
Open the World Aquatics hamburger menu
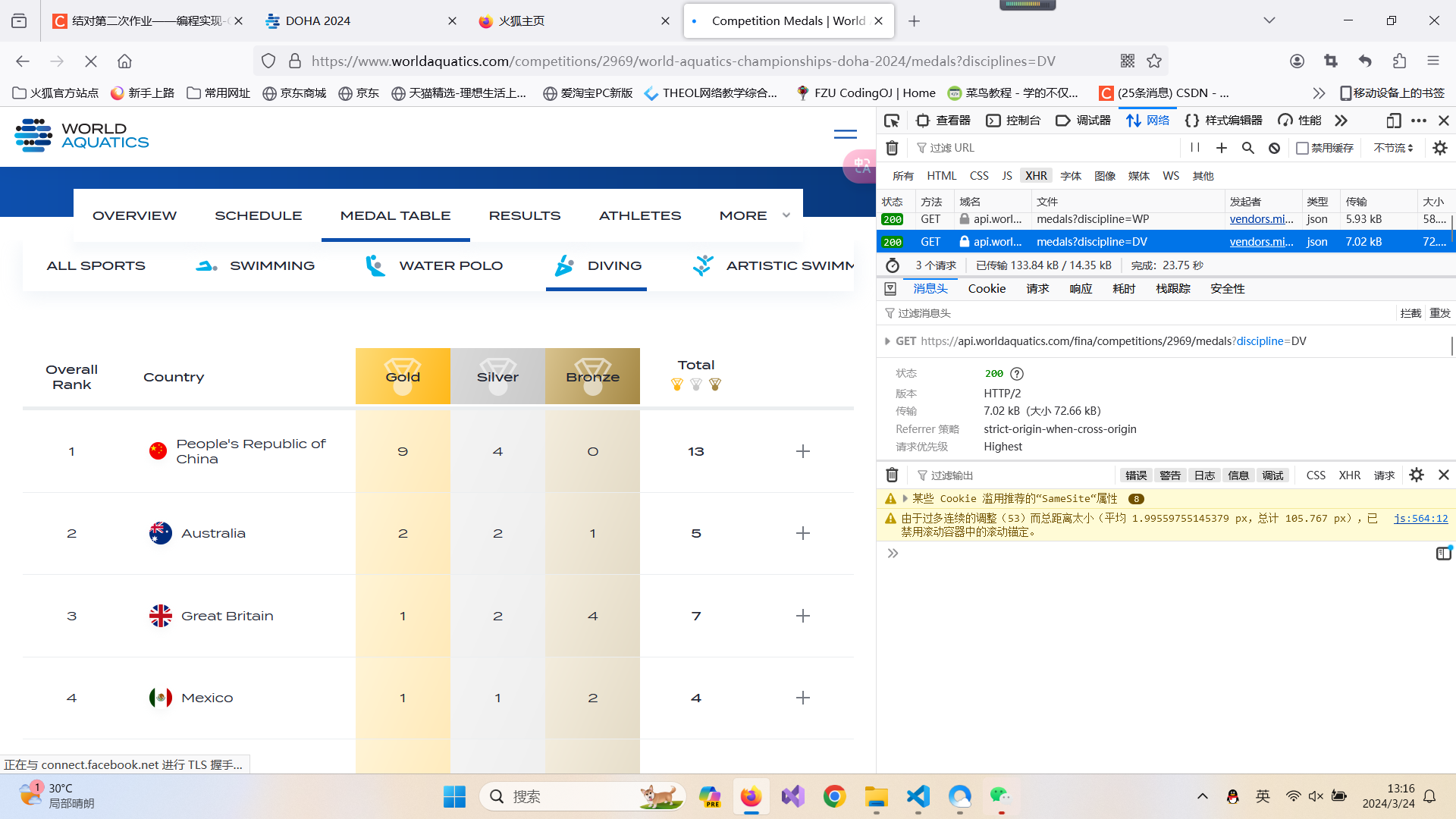click(845, 134)
